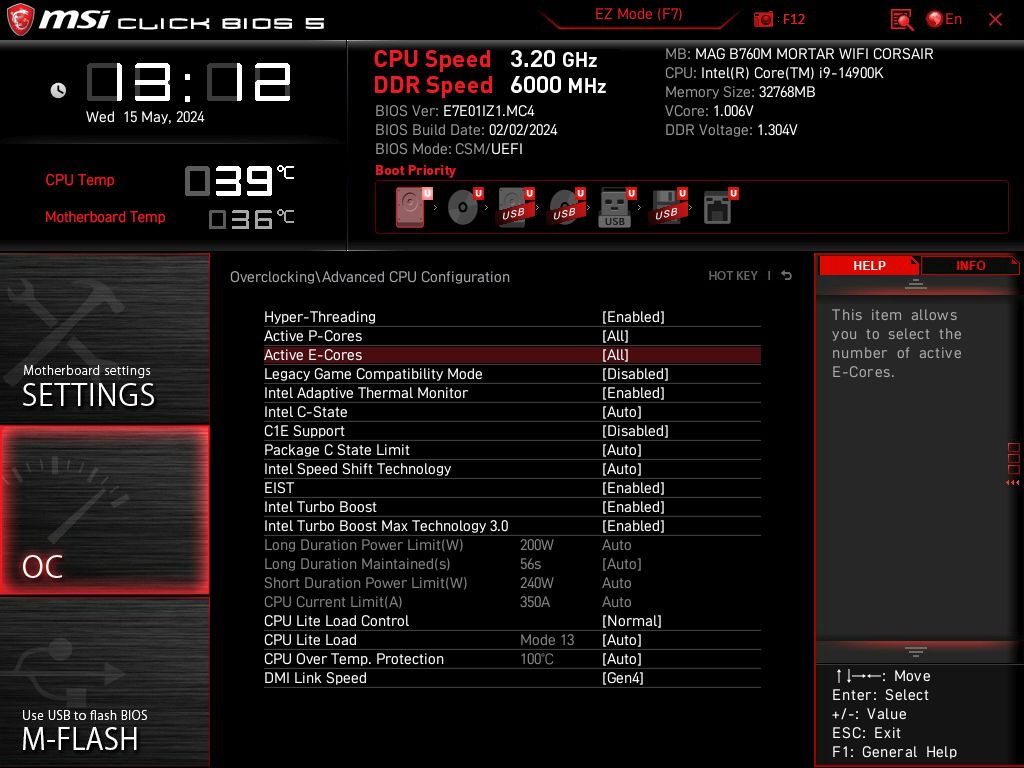This screenshot has width=1024, height=768.
Task: Click the back arrow next to HOT KEY
Action: point(787,276)
